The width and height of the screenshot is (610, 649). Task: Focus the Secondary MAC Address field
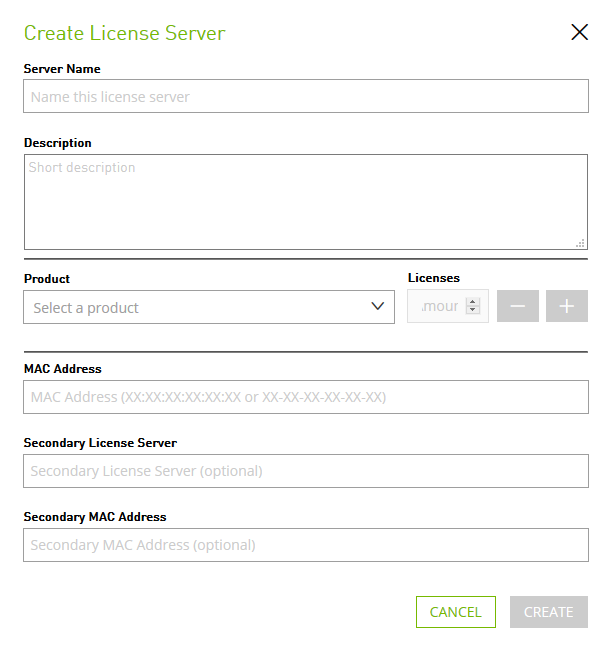(x=305, y=545)
